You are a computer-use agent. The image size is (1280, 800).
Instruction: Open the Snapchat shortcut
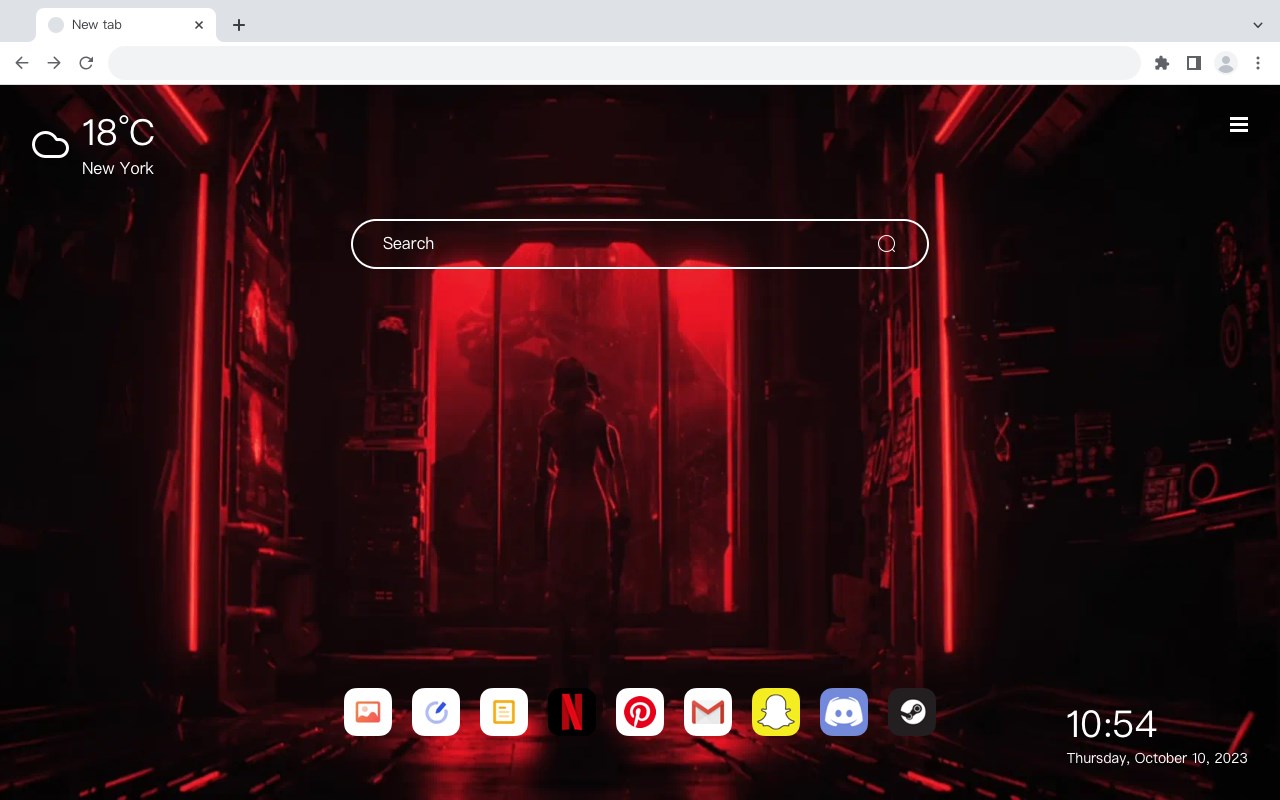tap(776, 712)
